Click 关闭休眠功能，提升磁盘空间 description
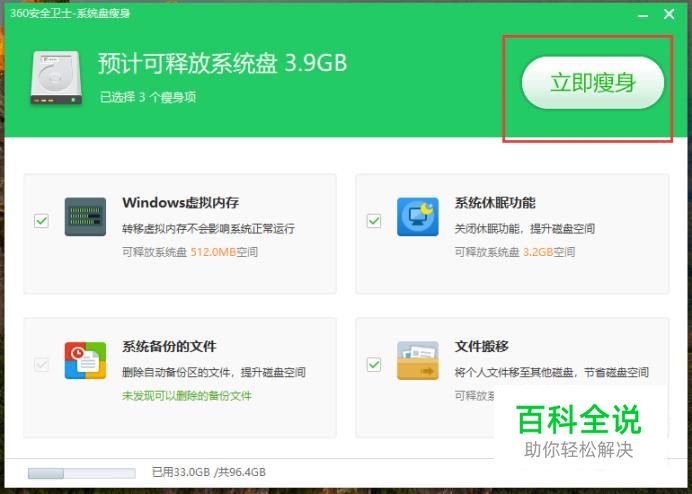 click(x=525, y=229)
